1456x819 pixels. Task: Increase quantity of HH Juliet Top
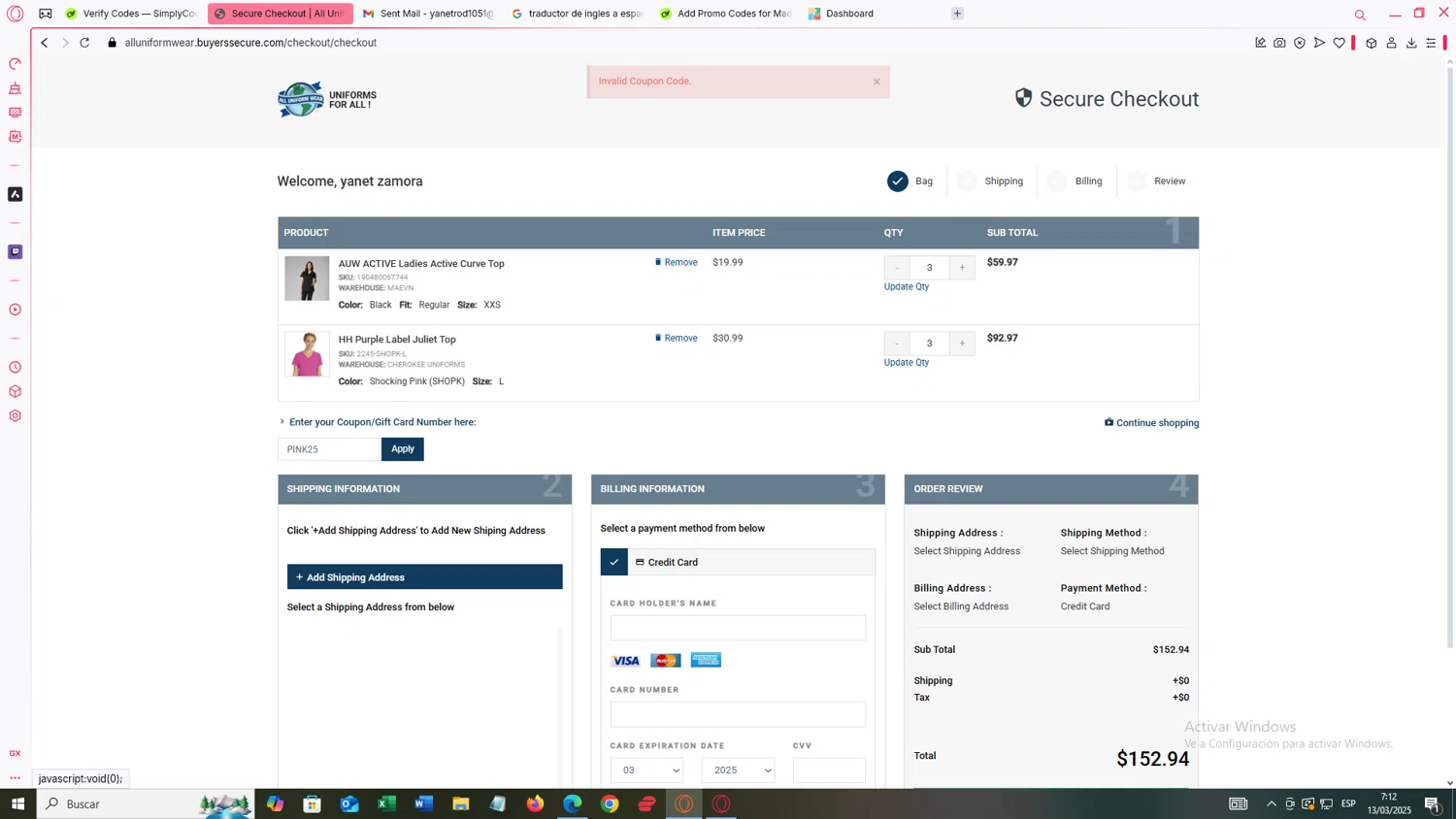pyautogui.click(x=962, y=344)
